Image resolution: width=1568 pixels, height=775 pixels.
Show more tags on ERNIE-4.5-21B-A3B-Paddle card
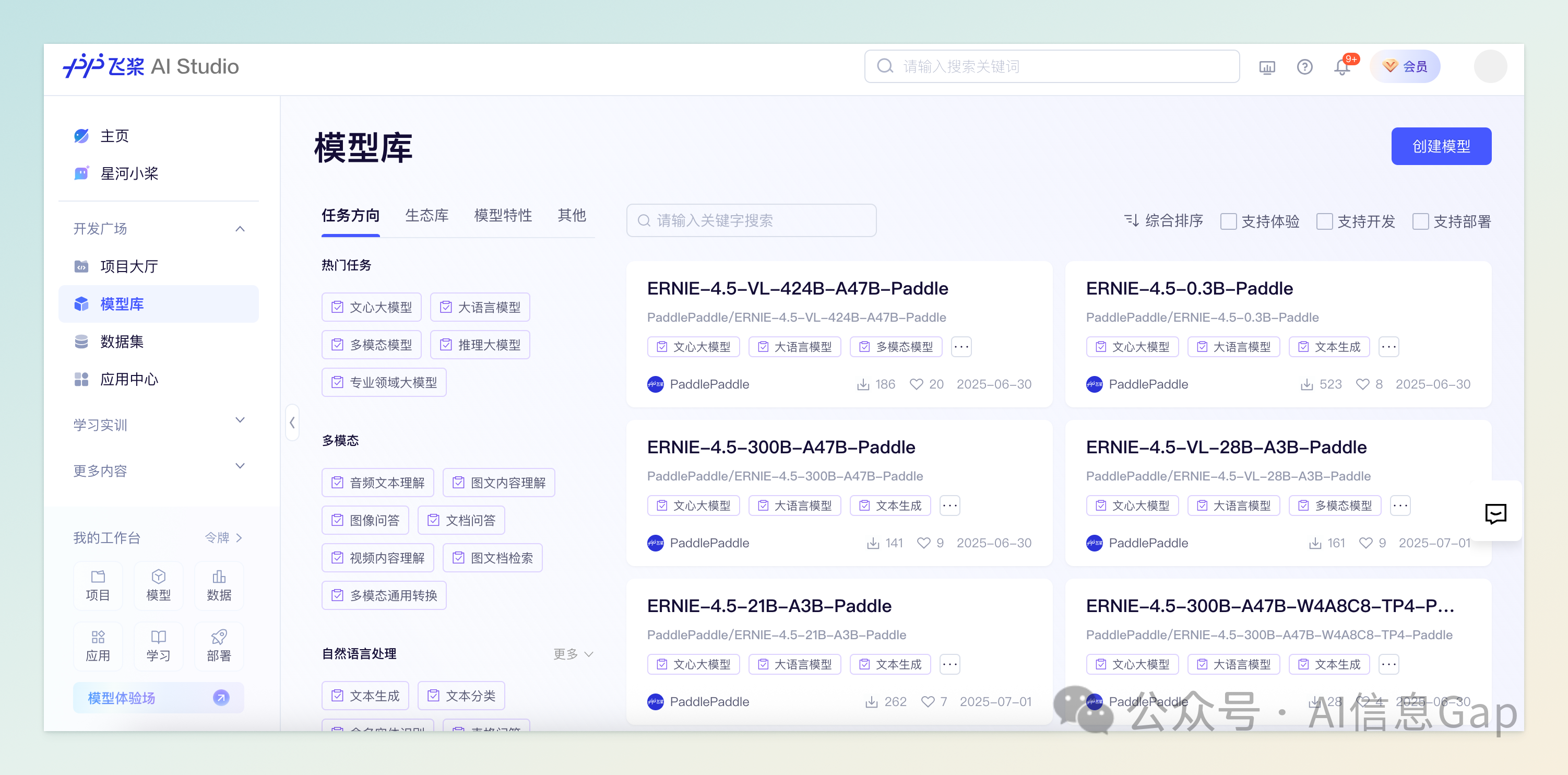coord(949,664)
